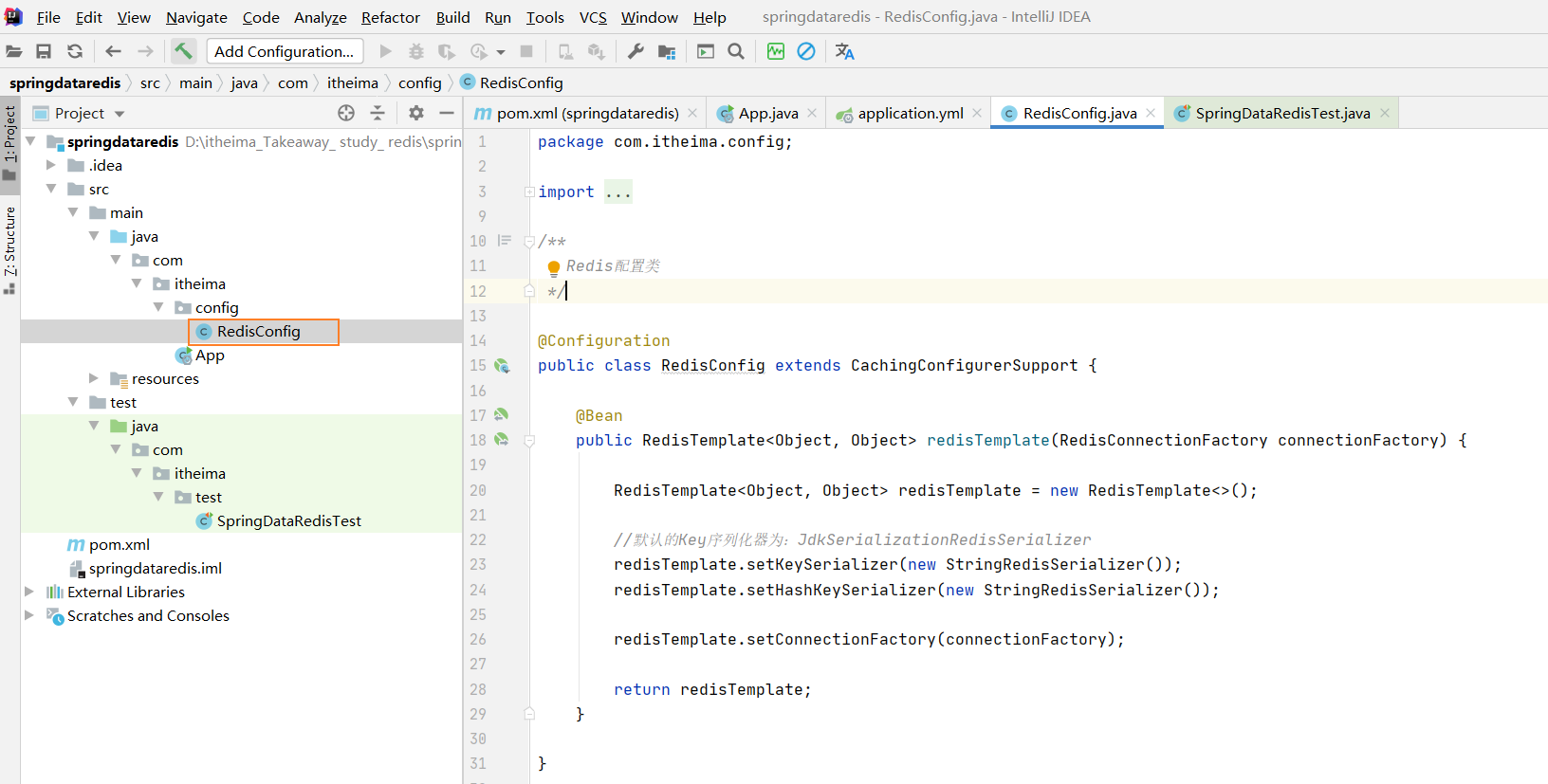Toggle the Z: Structure side tool window
1548x784 pixels.
point(9,250)
